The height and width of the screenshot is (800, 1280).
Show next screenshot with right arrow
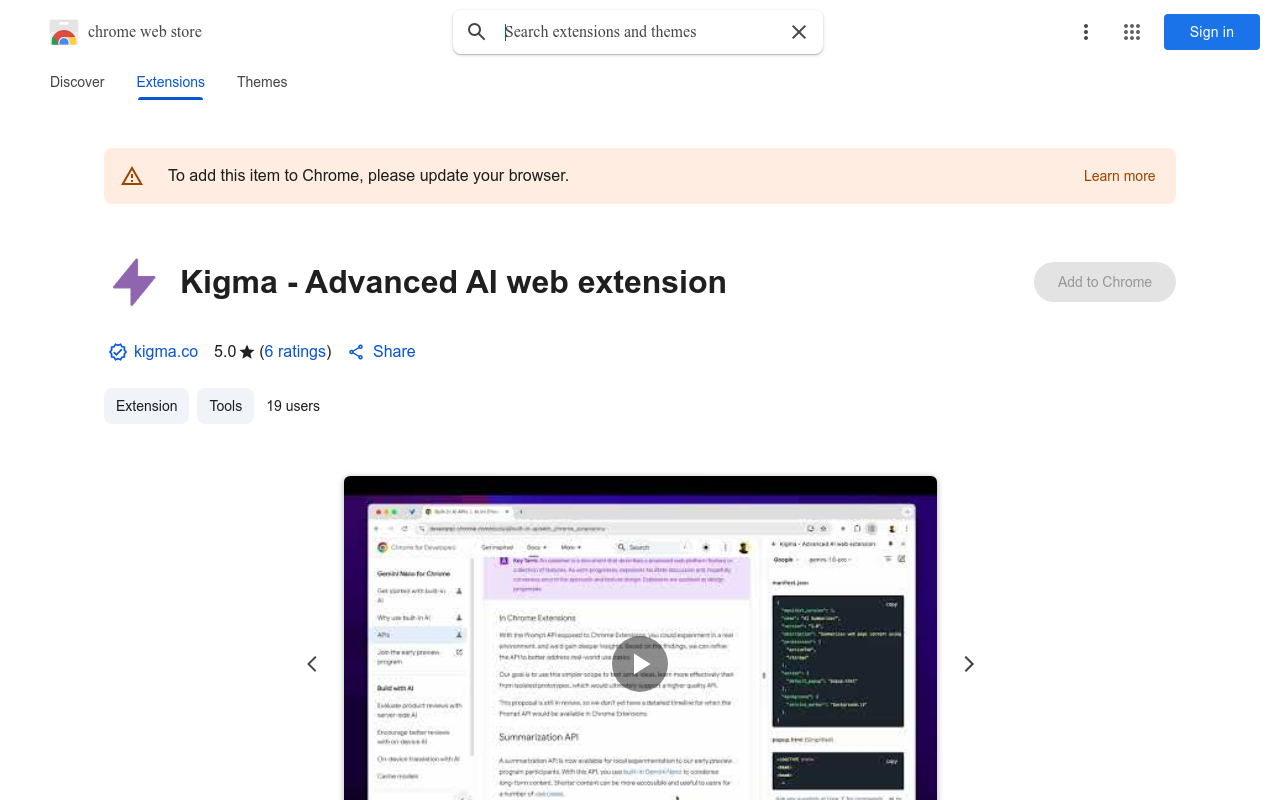click(968, 664)
